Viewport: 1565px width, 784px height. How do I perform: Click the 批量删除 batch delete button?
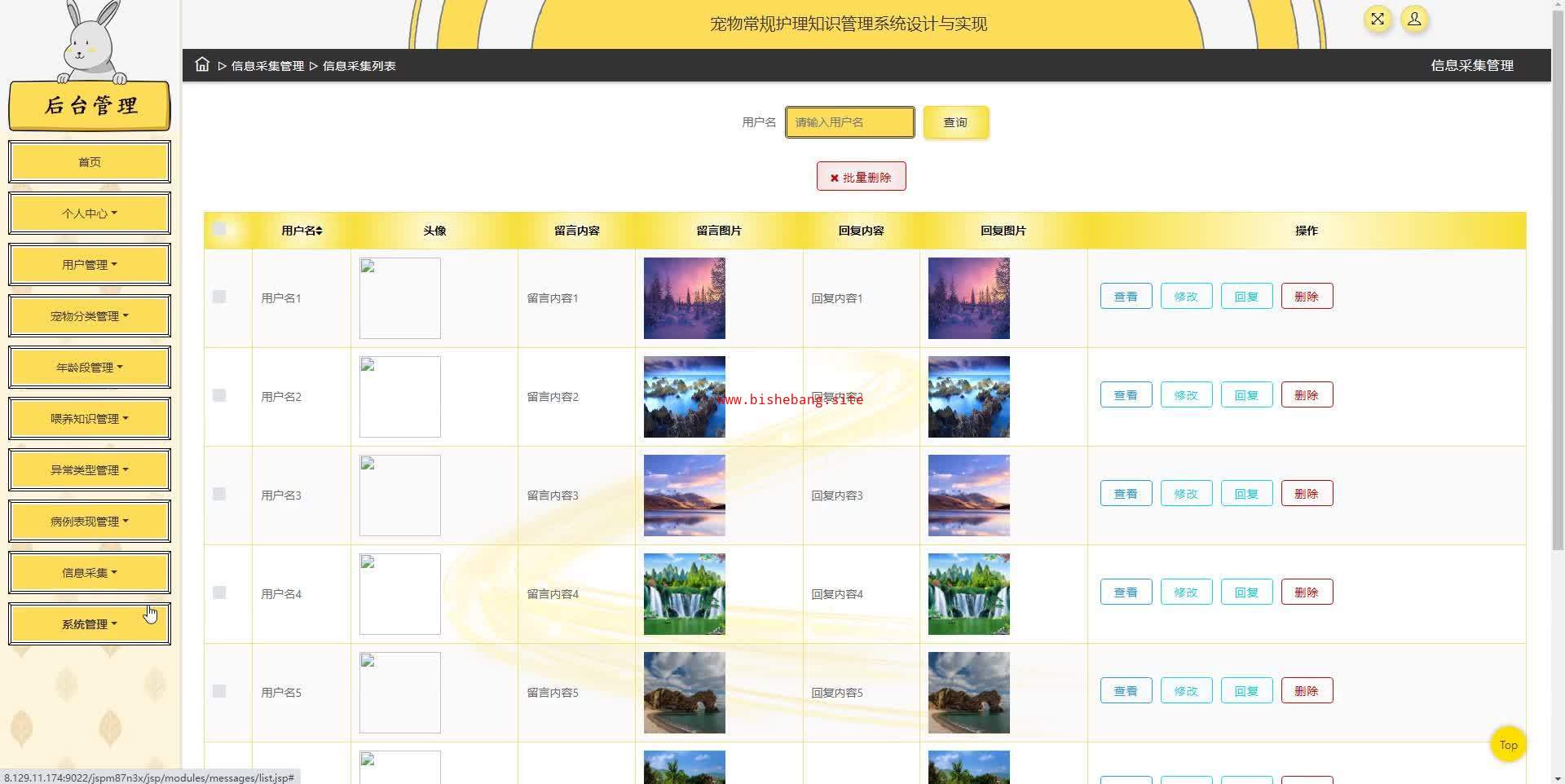pos(861,177)
